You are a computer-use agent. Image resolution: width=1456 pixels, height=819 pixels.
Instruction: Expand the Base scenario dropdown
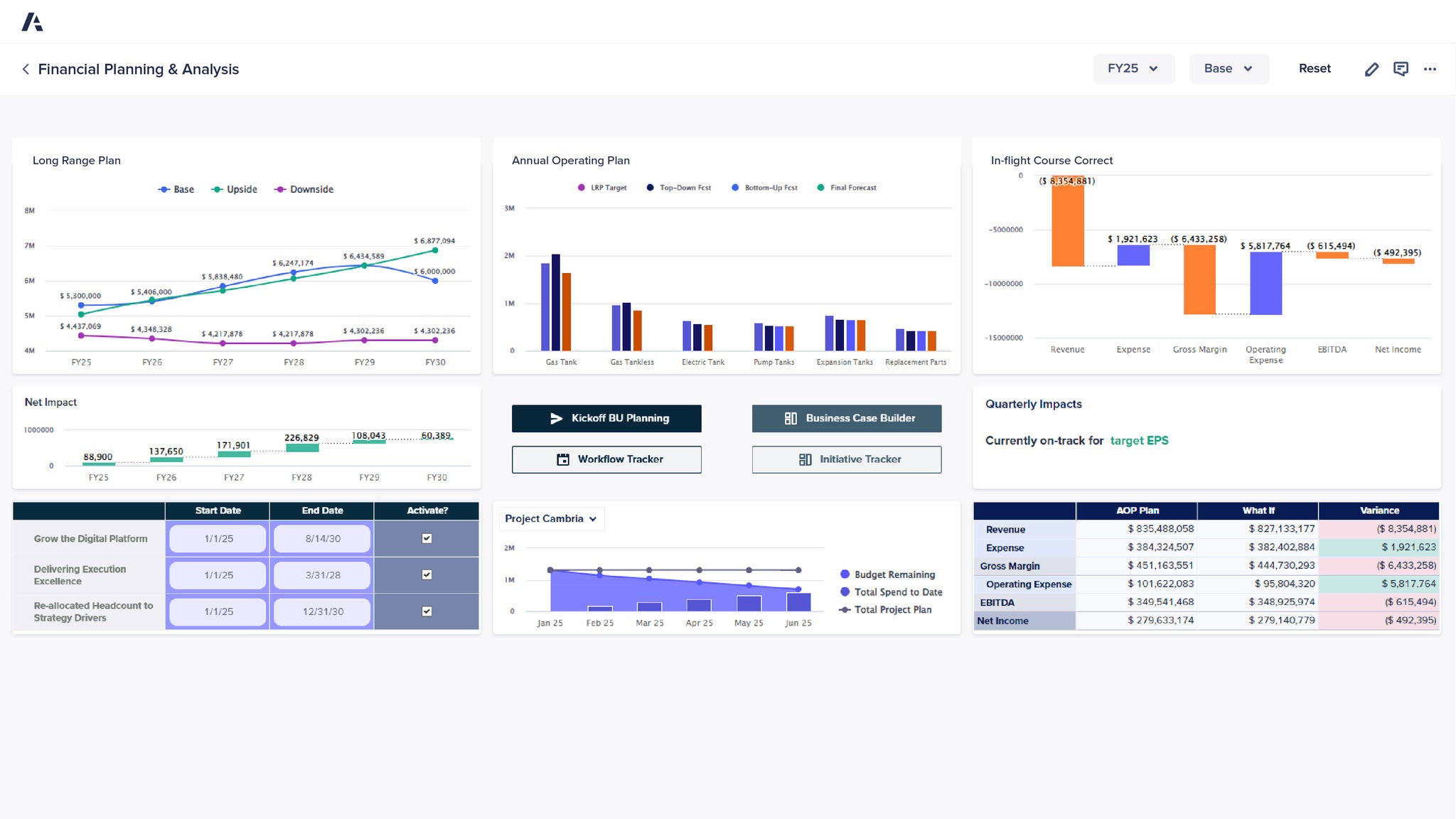(1228, 68)
